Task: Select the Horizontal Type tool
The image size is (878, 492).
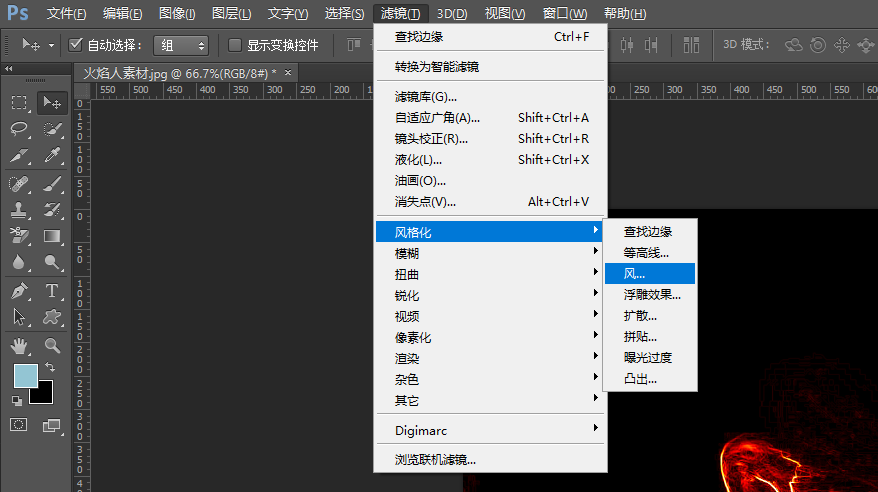Action: pos(52,291)
